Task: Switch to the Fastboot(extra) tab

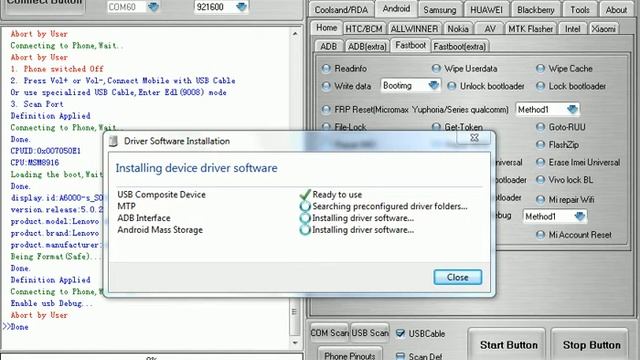Action: [x=460, y=47]
